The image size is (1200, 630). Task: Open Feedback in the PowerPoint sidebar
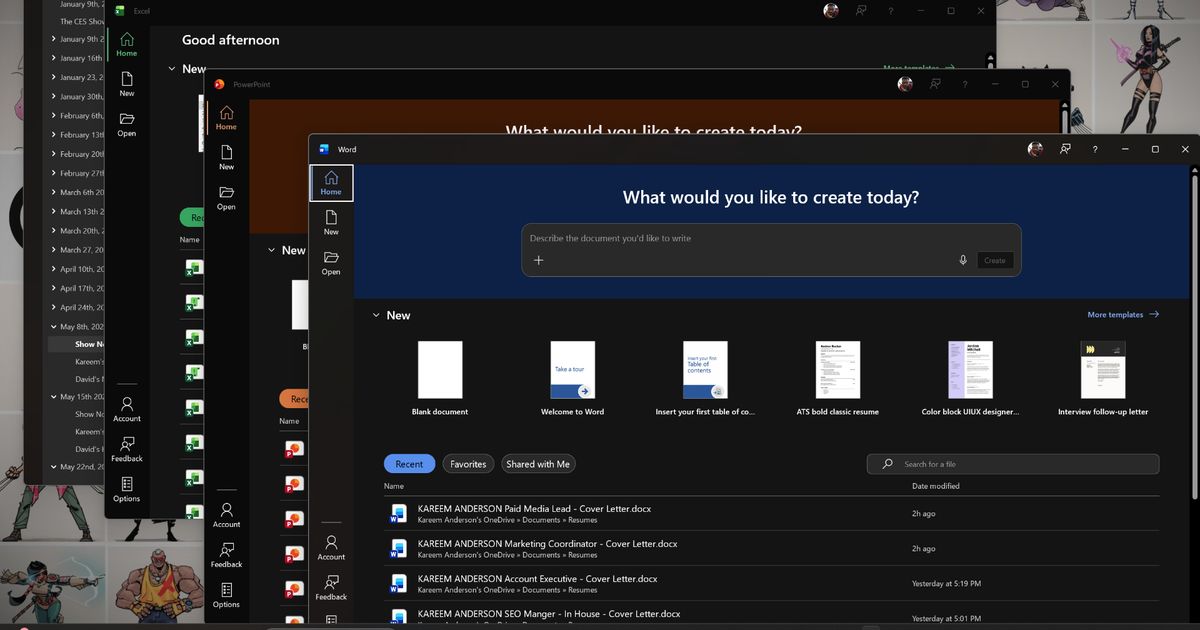click(226, 555)
